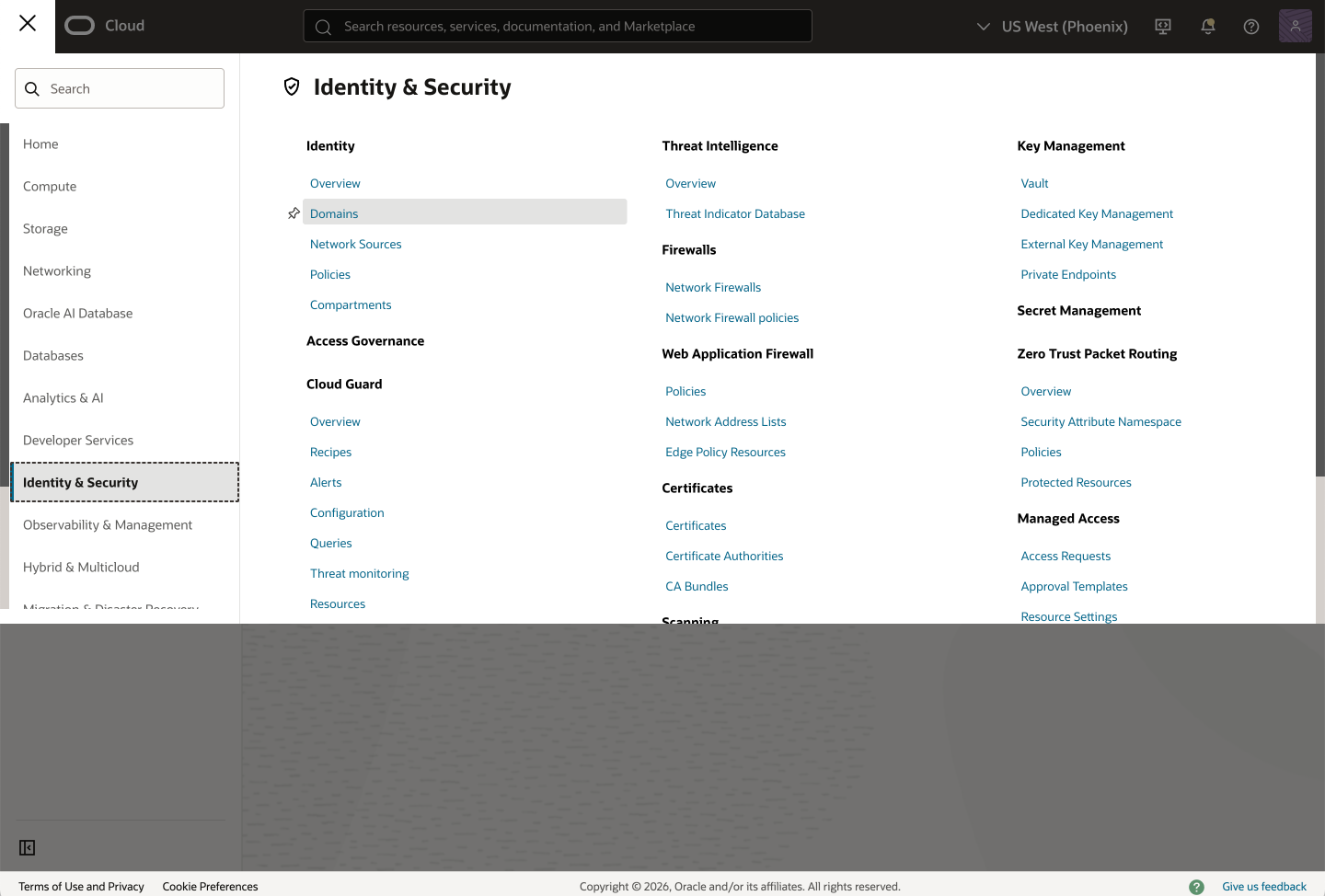Viewport: 1325px width, 896px height.
Task: Open Threat Intelligence Overview link
Action: click(x=691, y=184)
